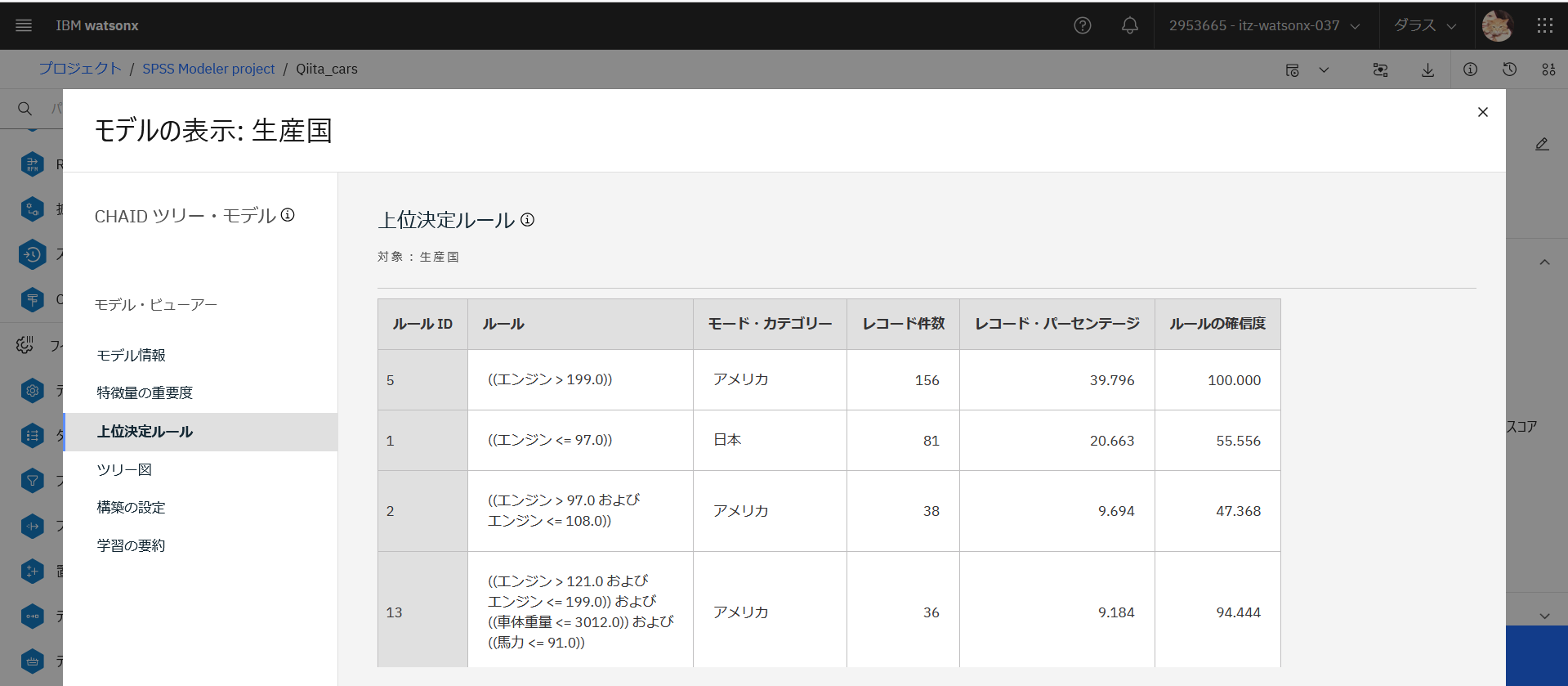Select the plus-signs hexagon node icon

(33, 571)
